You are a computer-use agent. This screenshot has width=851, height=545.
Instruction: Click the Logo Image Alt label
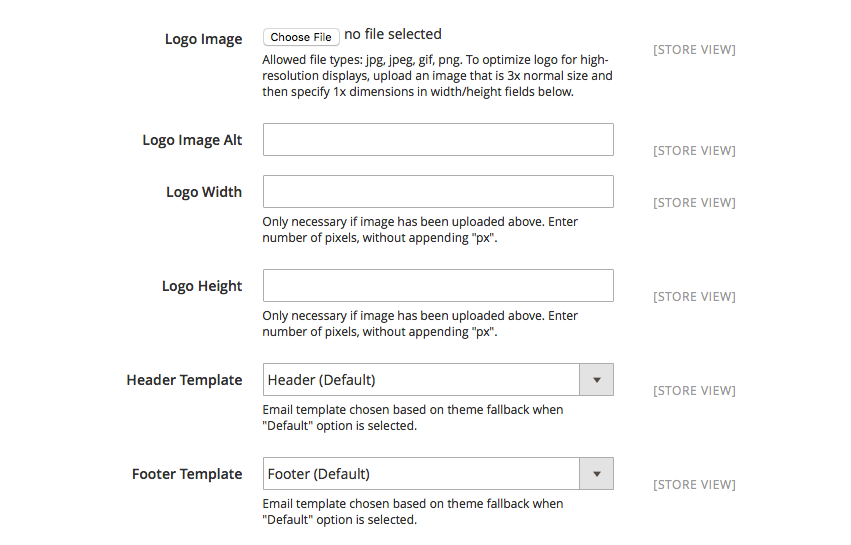[x=192, y=140]
